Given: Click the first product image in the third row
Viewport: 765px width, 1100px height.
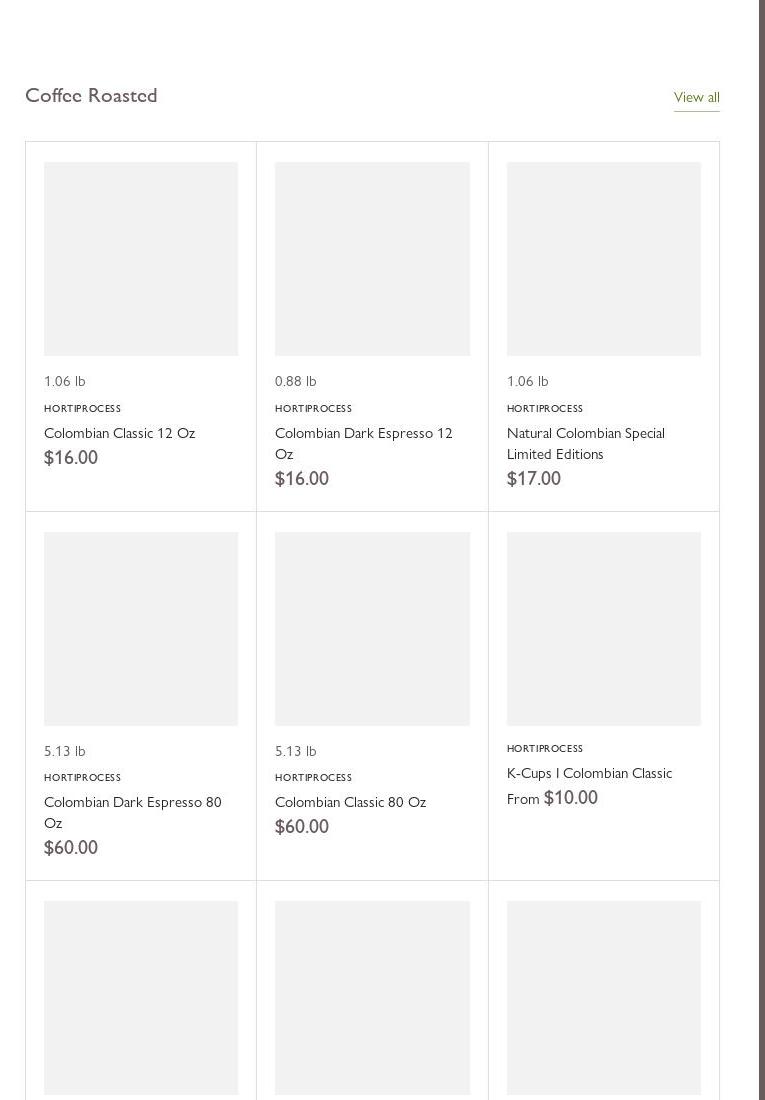Looking at the screenshot, I should click(141, 997).
